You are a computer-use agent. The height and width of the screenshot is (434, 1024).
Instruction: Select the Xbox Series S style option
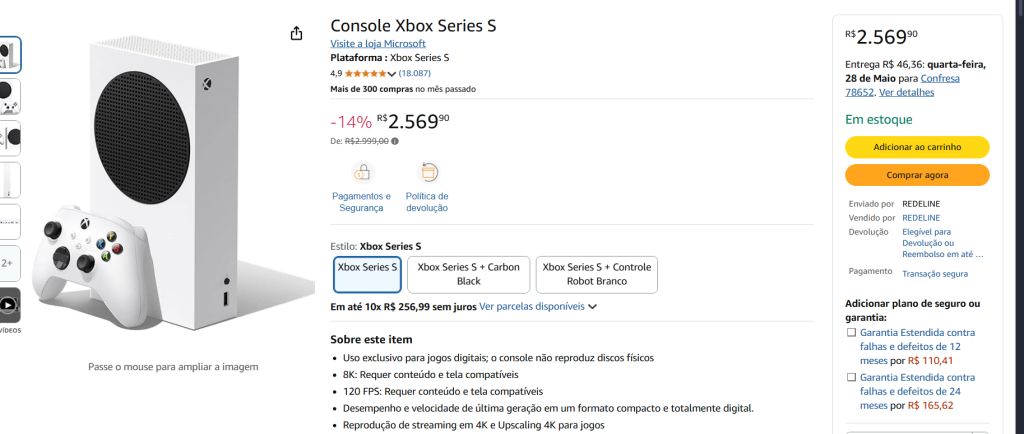point(367,274)
